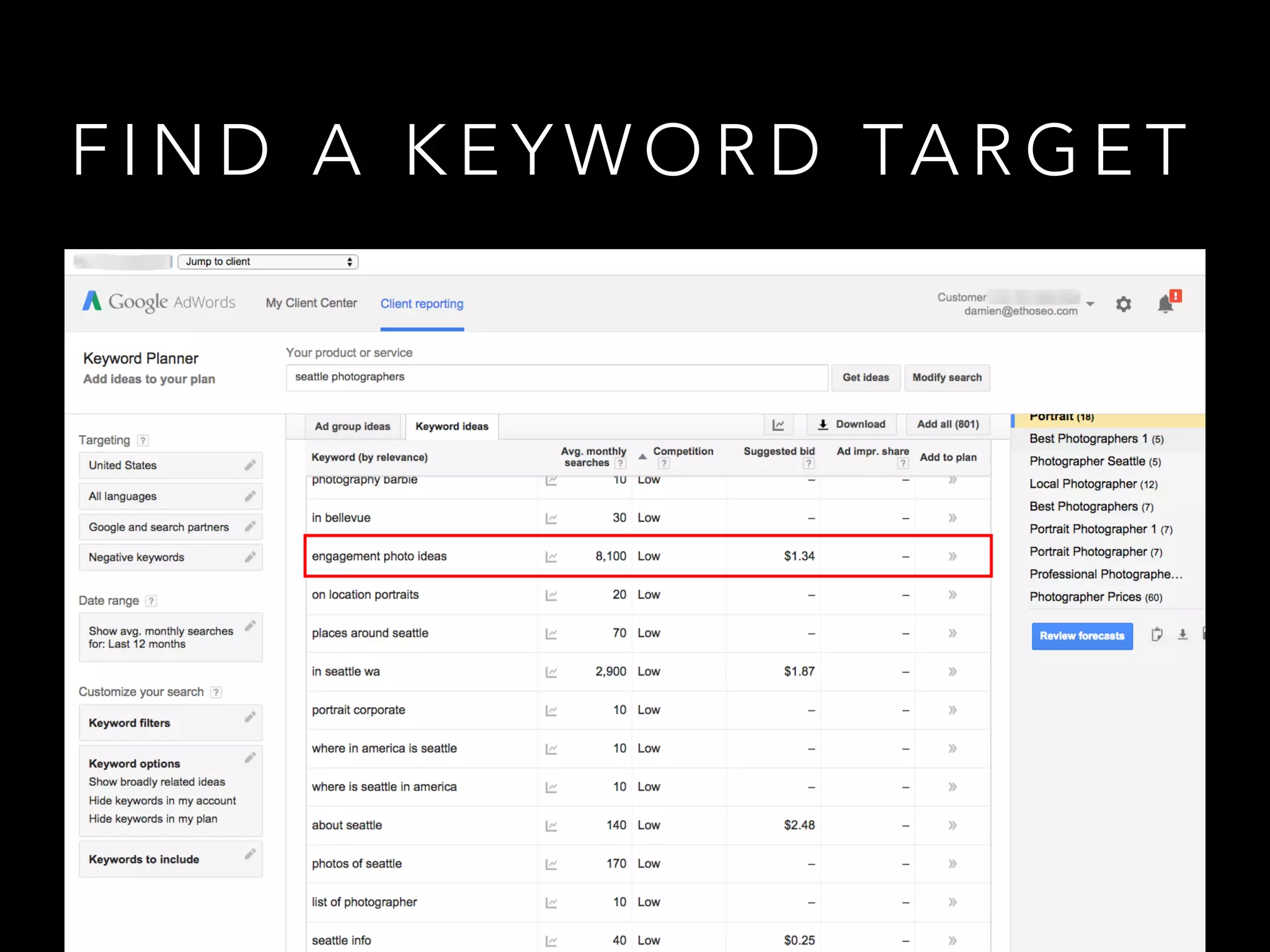
Task: Show trend chart for engagement photo ideas
Action: click(x=551, y=557)
